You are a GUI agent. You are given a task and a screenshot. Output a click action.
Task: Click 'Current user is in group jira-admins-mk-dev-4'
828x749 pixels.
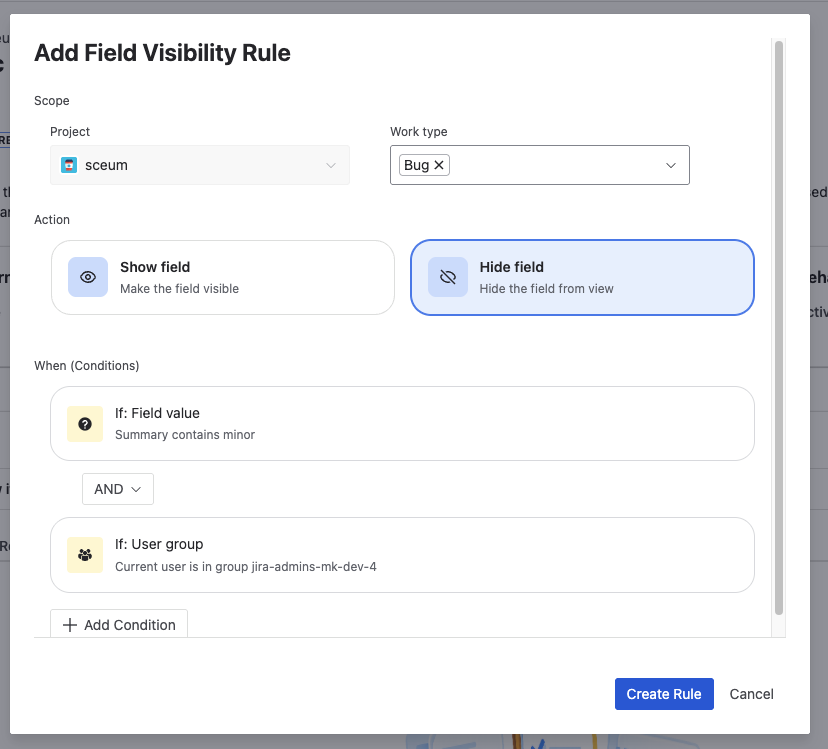tap(246, 567)
